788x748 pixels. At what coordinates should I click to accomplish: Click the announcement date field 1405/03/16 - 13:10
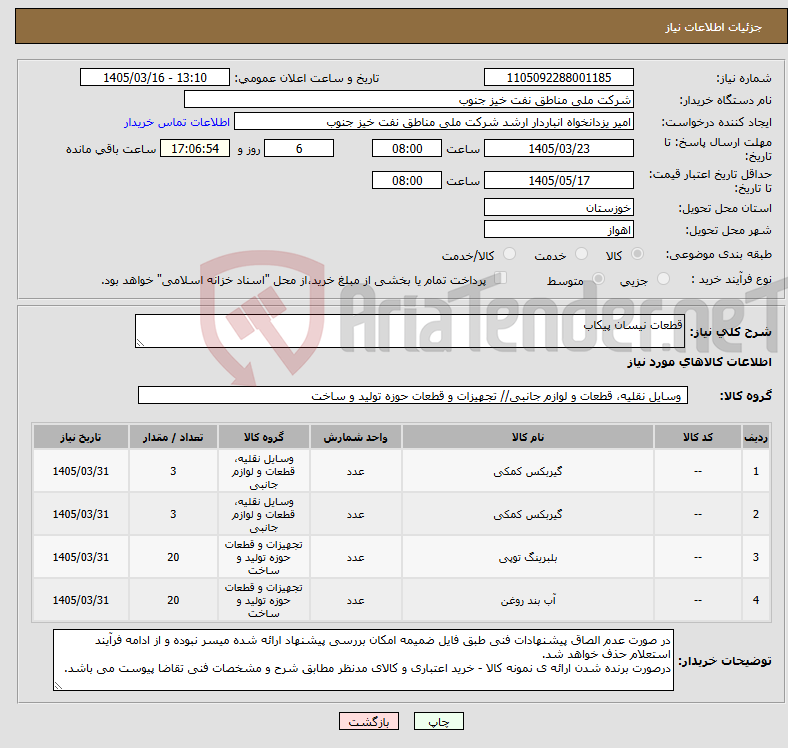155,77
